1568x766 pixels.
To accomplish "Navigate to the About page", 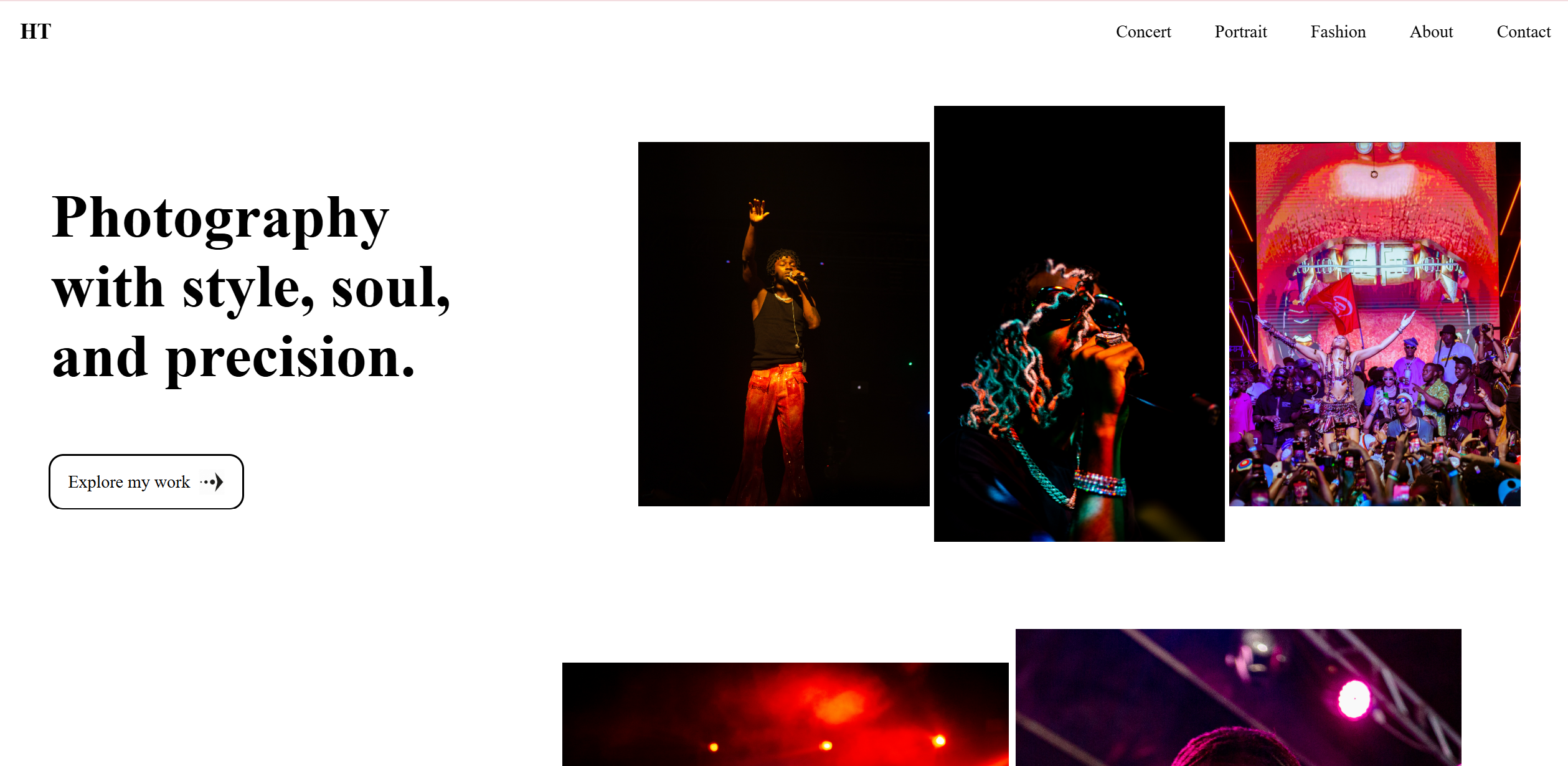I will pos(1431,32).
